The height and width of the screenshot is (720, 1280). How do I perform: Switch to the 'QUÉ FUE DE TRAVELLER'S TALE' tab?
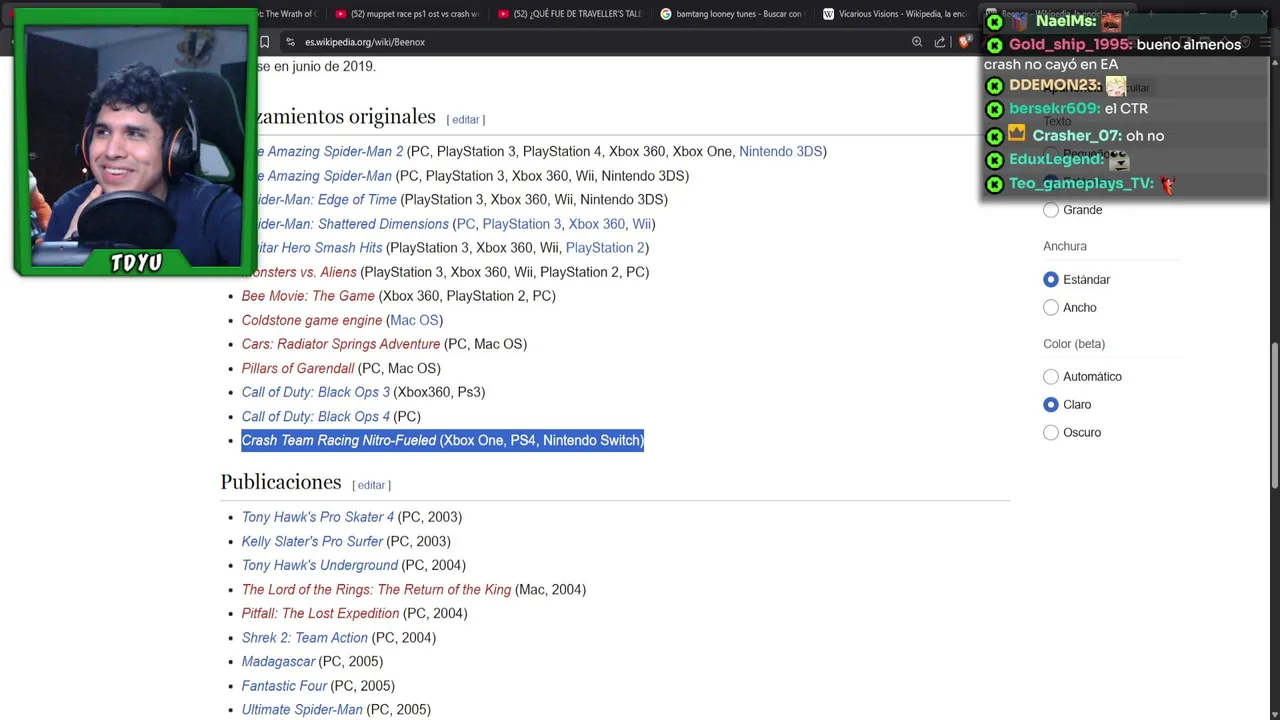tap(569, 14)
